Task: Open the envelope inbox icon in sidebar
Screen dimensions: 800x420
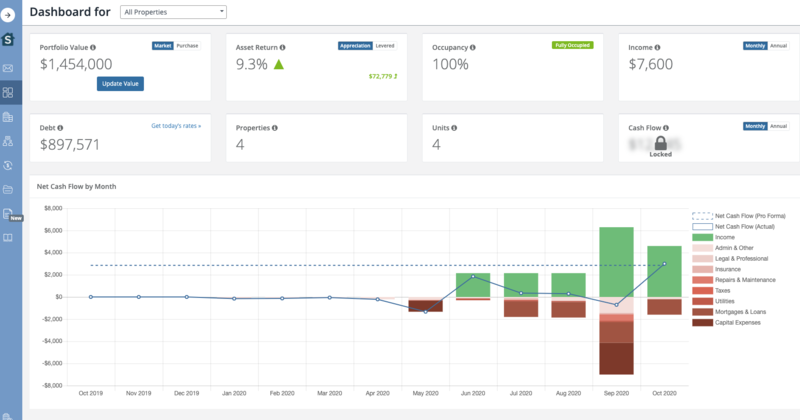Action: pos(10,68)
